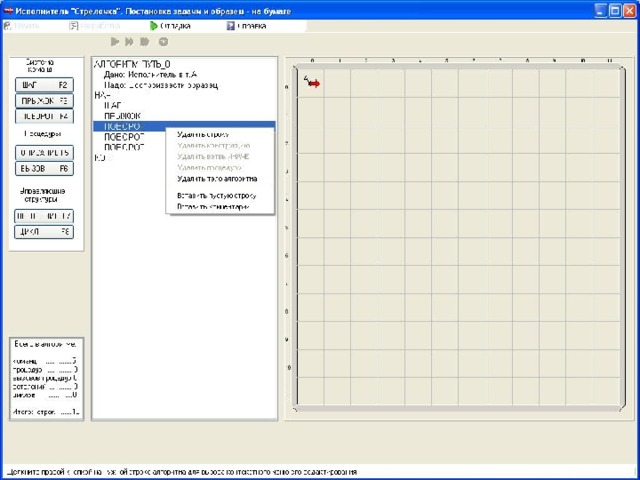This screenshot has width=640, height=480.
Task: Click the ЦИКЛ F8 button
Action: tap(44, 231)
